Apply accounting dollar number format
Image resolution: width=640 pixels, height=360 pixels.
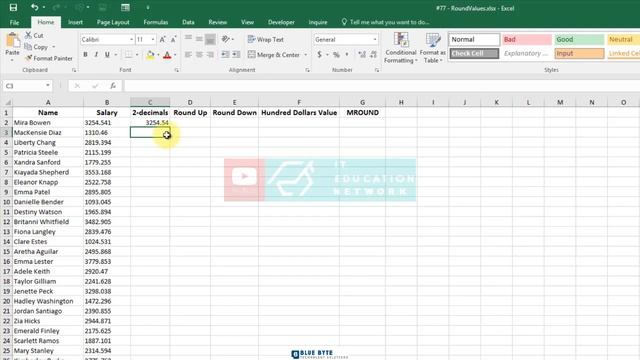319,55
